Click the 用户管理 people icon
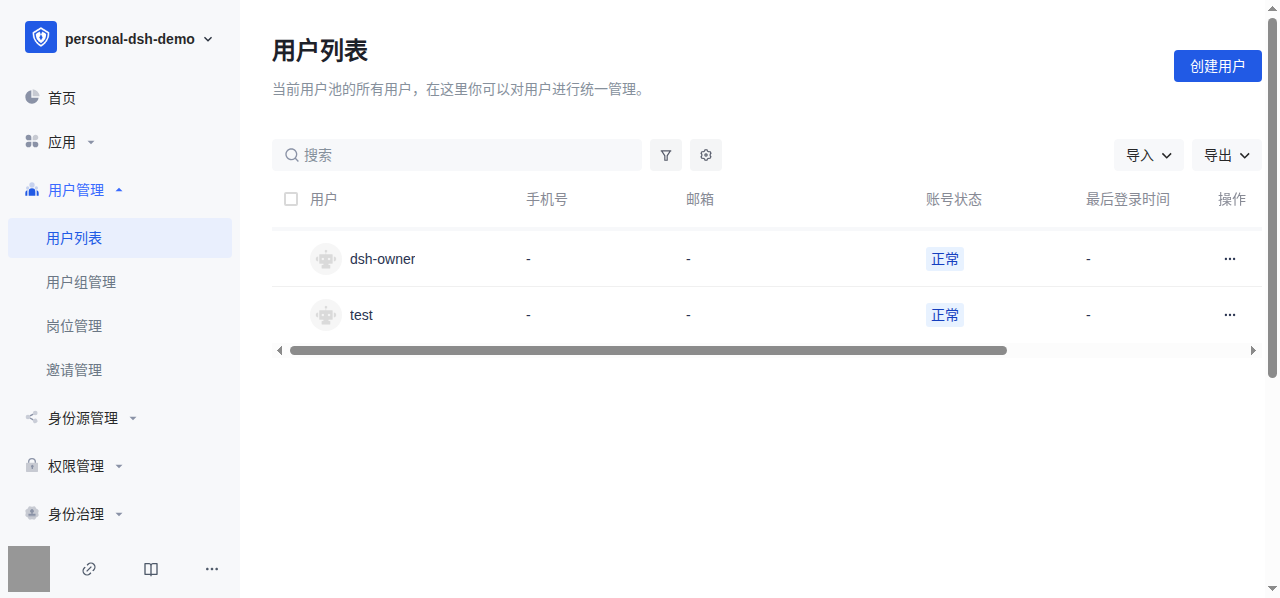 32,190
